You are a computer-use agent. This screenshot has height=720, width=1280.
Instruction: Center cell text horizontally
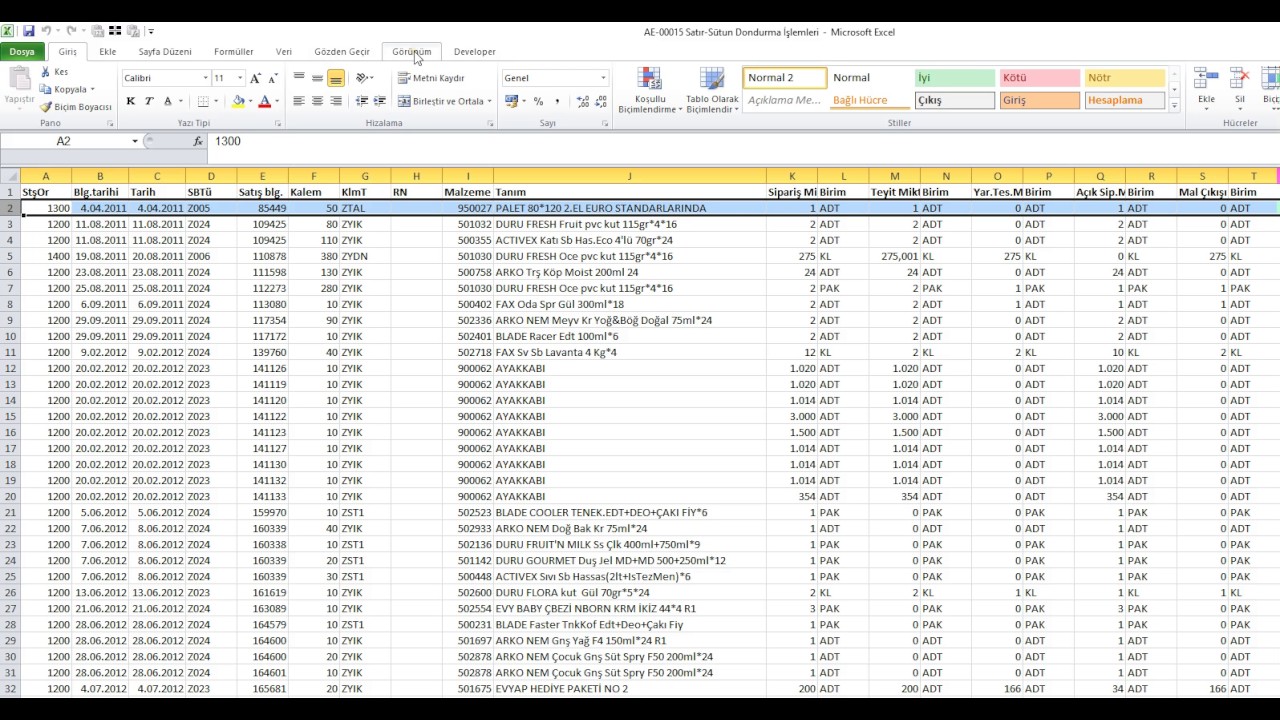pos(317,101)
